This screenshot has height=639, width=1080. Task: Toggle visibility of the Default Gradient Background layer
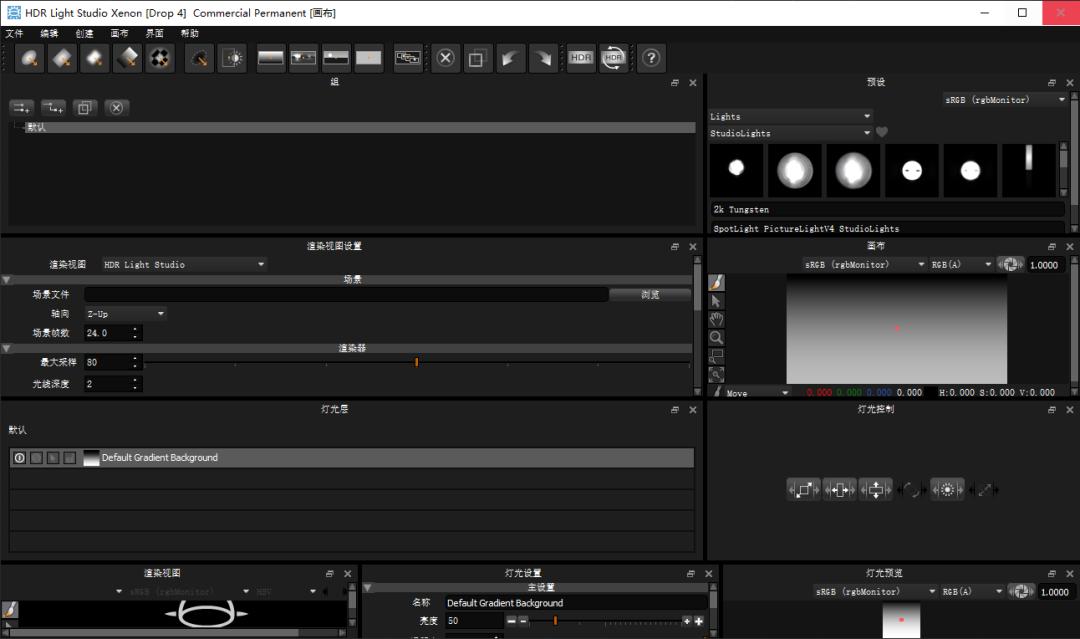click(x=19, y=457)
